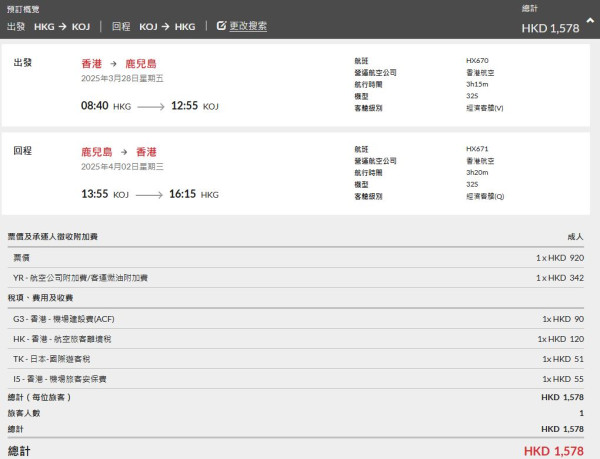Image resolution: width=600 pixels, height=459 pixels.
Task: Click the HK air passenger departure tax label
Action: click(x=62, y=339)
